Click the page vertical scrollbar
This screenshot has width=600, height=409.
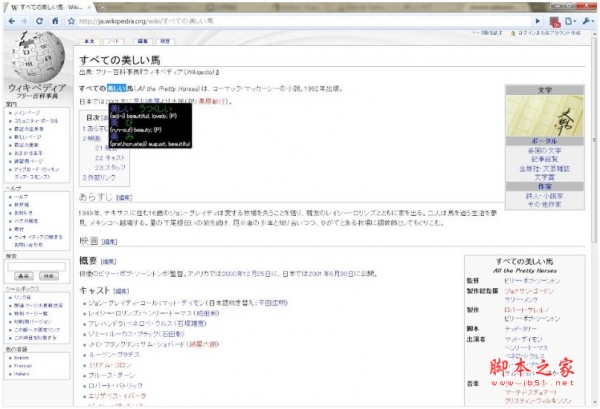(x=594, y=138)
